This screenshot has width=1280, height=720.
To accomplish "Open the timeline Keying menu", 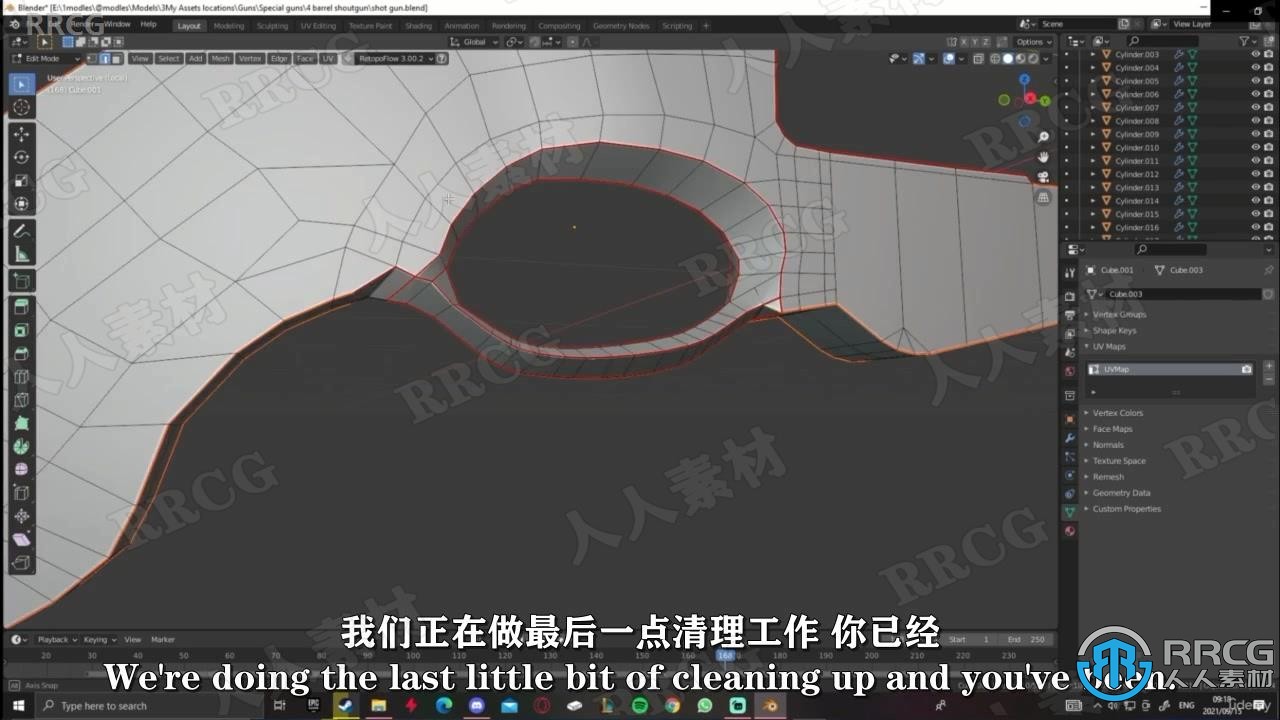I will (98, 639).
